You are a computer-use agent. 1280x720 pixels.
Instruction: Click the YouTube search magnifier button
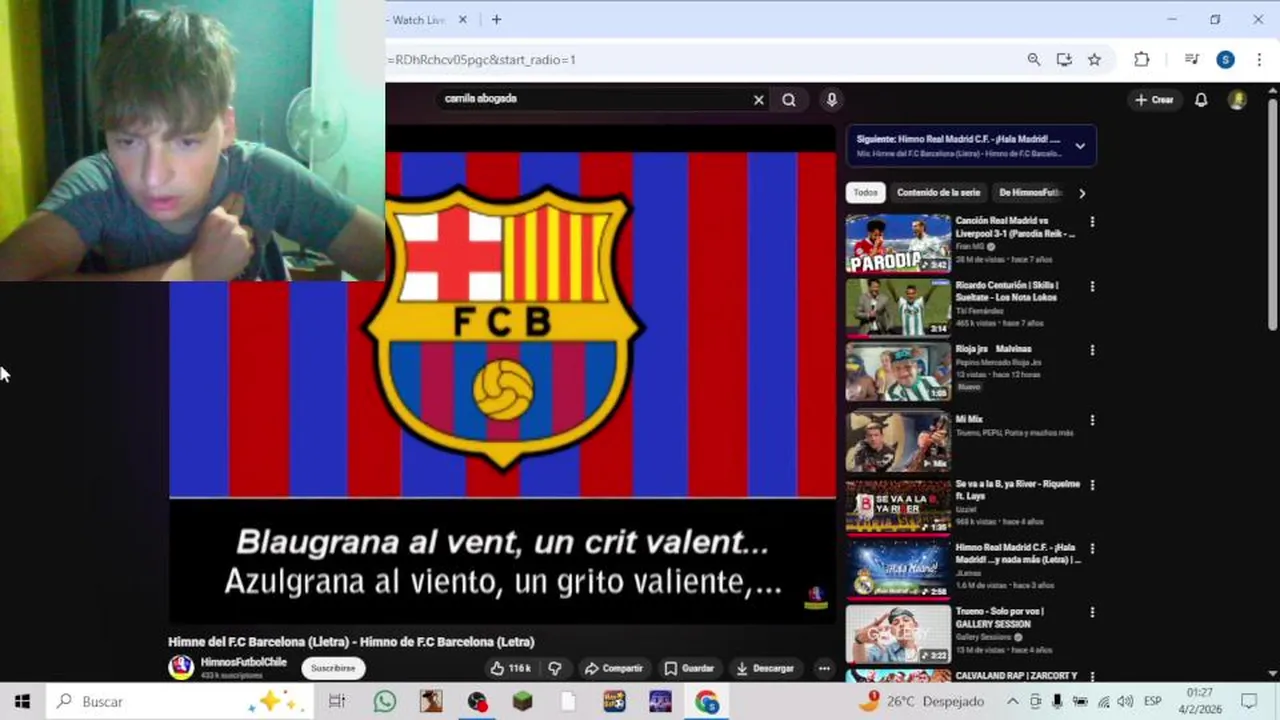coord(789,99)
